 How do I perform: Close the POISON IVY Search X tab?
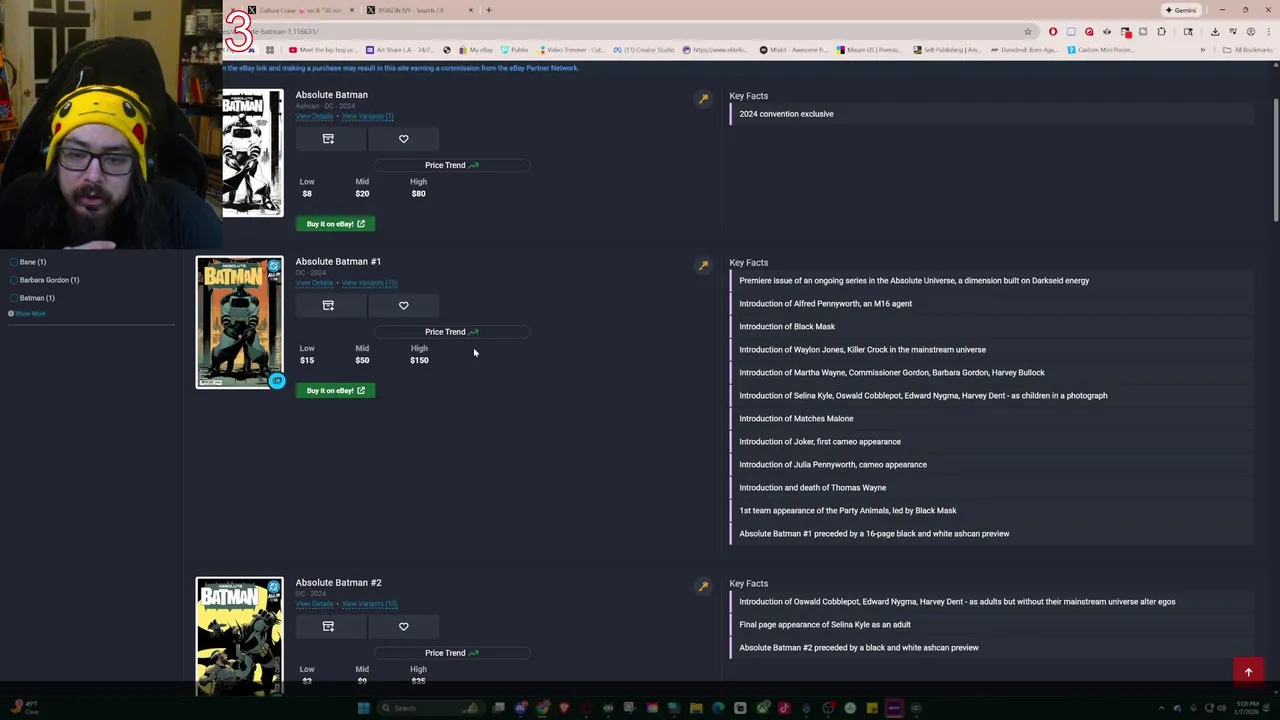click(471, 10)
